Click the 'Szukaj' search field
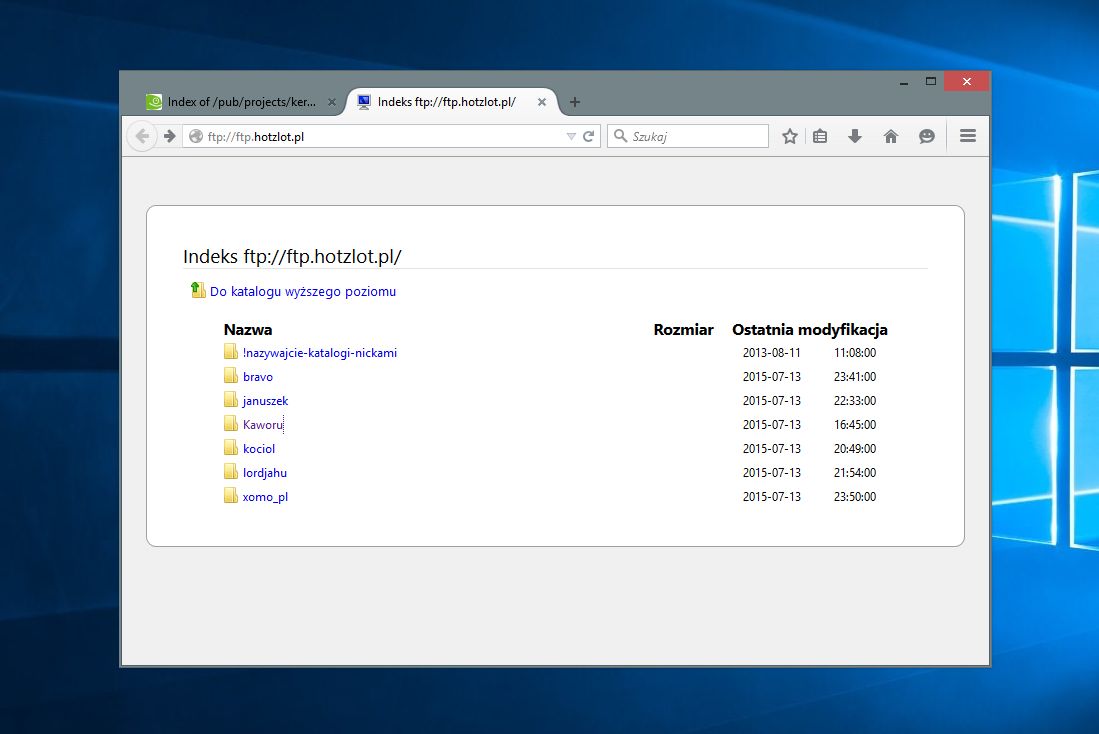1099x734 pixels. pyautogui.click(x=697, y=137)
